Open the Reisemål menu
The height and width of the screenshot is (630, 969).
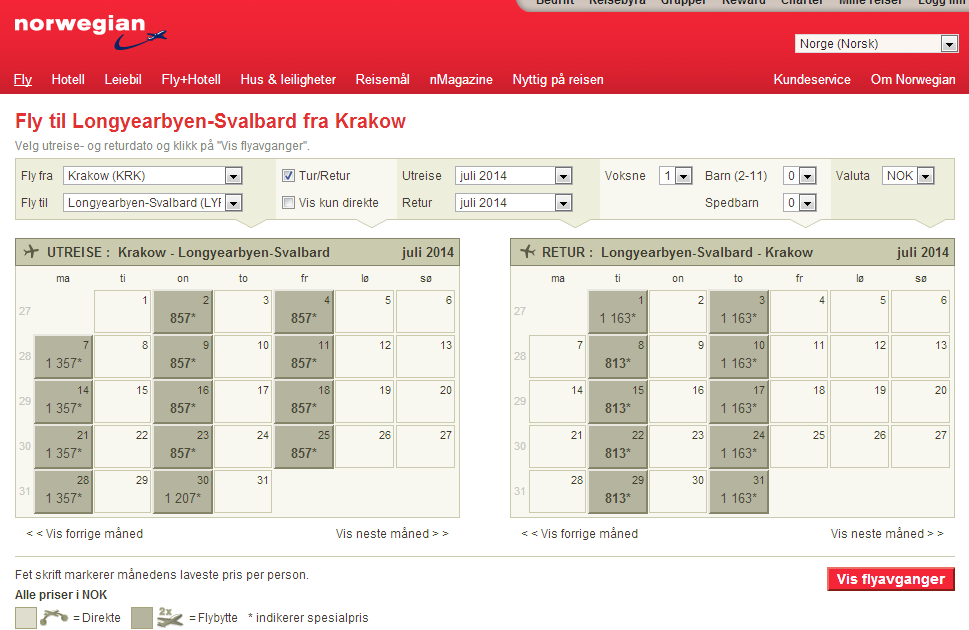tap(383, 79)
